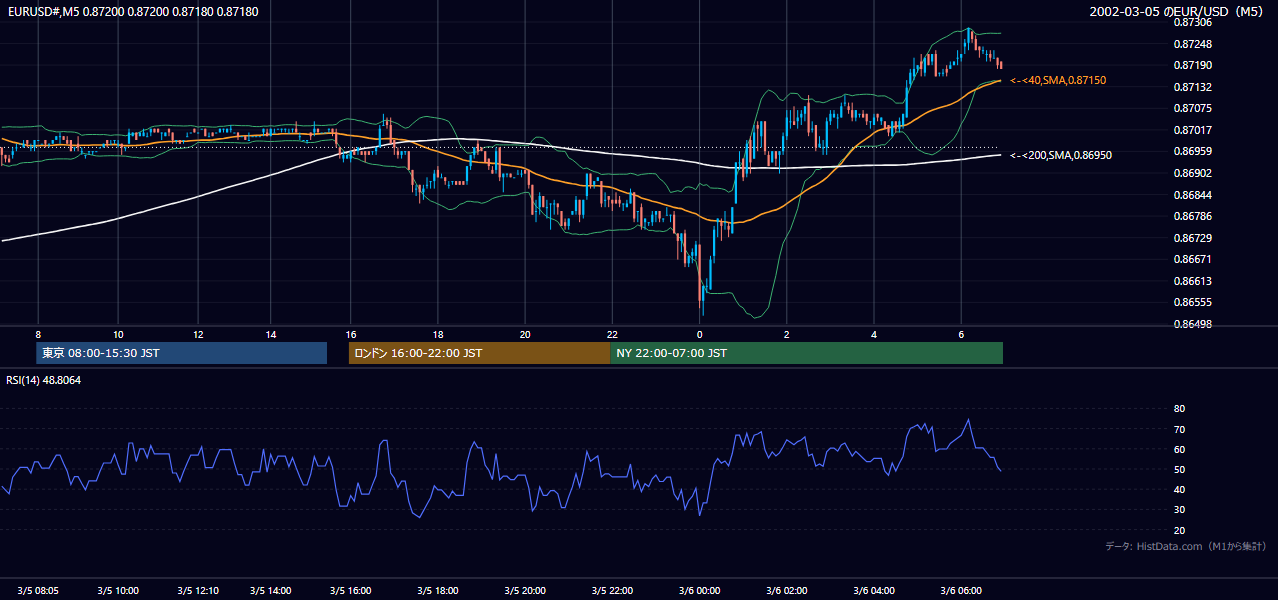
Task: Click the bottom time label 3/5 20:00
Action: 525,591
